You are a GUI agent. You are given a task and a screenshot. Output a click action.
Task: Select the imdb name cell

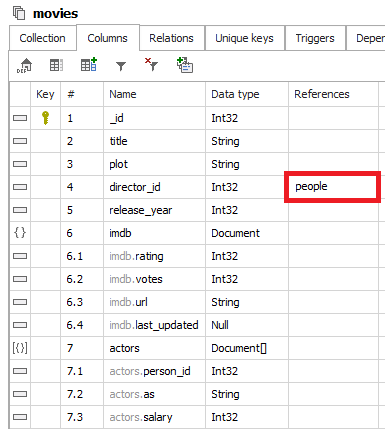click(x=154, y=233)
